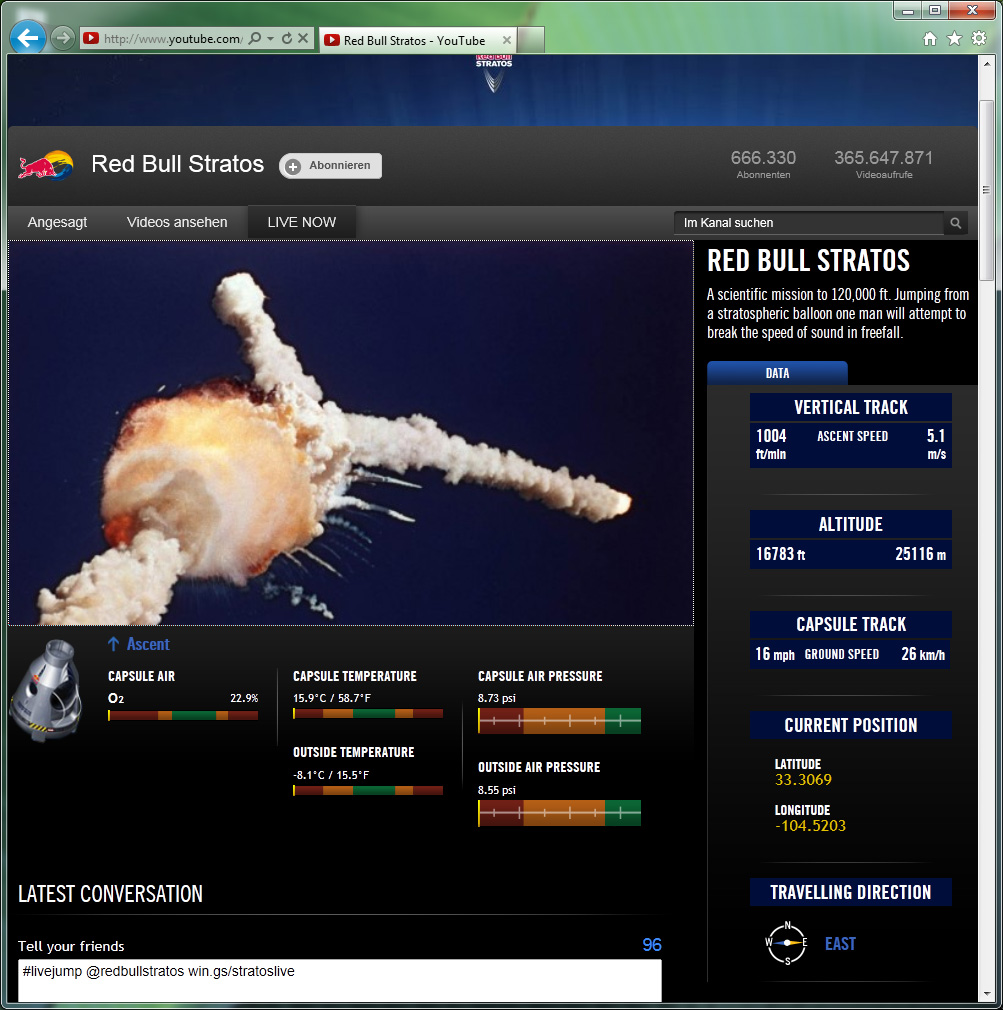Screen dimensions: 1003x1010
Task: Click the Red Bull Stratos banner logo
Action: click(x=493, y=73)
